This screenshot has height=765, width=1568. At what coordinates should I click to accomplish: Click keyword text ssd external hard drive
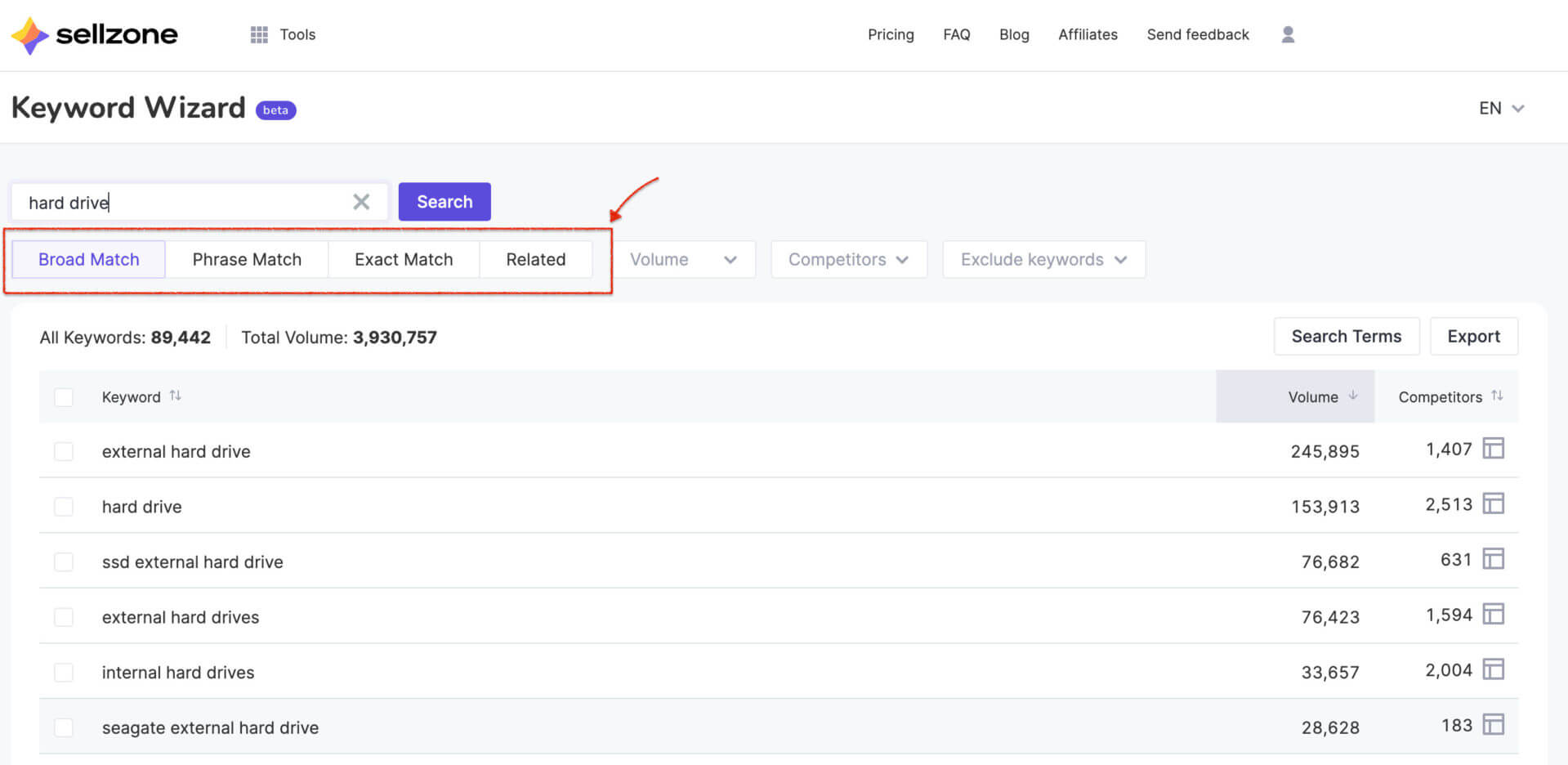193,561
